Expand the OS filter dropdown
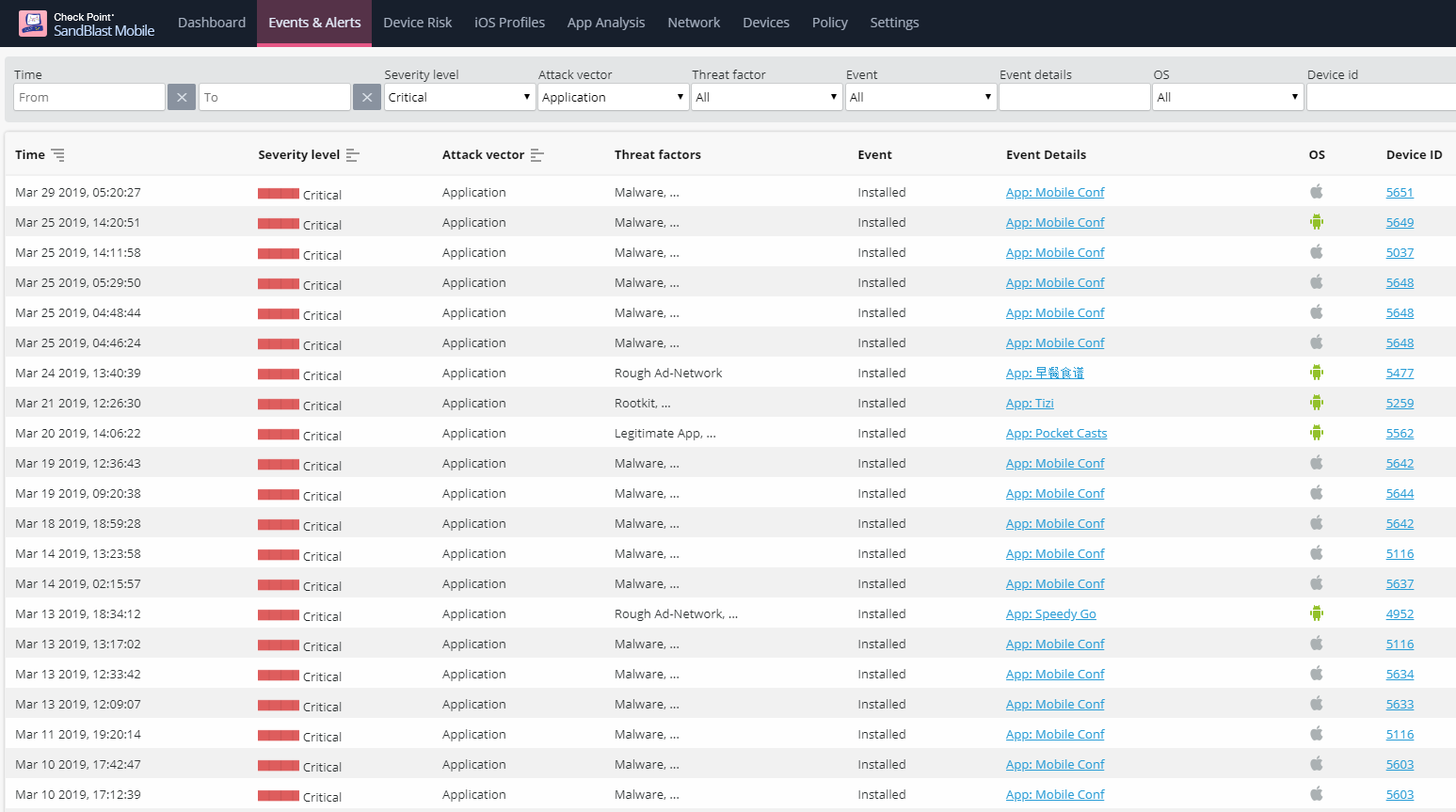The height and width of the screenshot is (812, 1456). coord(1227,97)
